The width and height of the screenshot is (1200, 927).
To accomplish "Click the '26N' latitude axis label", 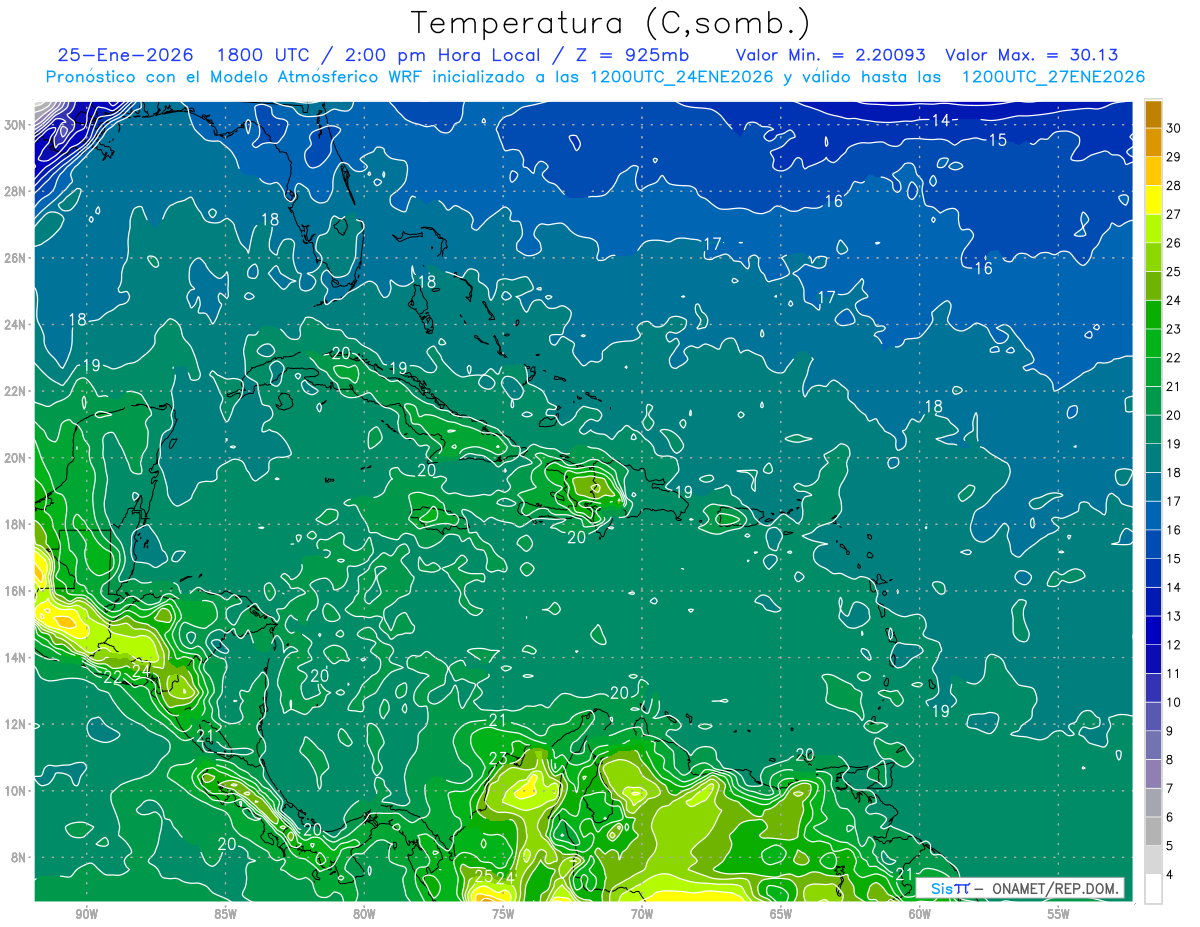I will [x=16, y=258].
